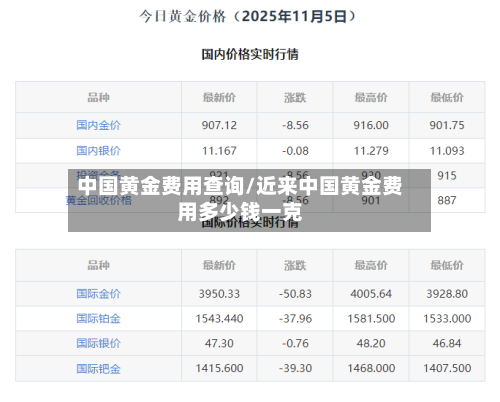The image size is (500, 402).
Task: Click the 916.00 highest price cell
Action: click(371, 125)
